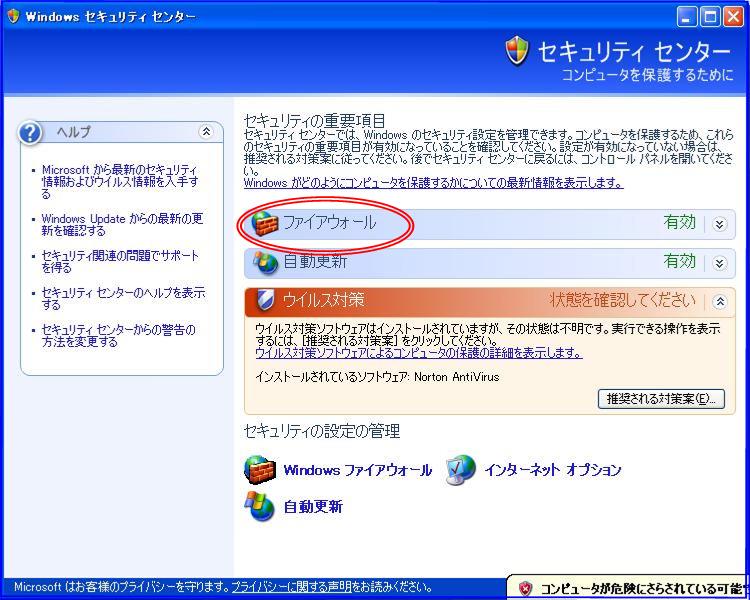This screenshot has height=600, width=750.
Task: Click the shield icon in ウイルス対策 header
Action: 265,300
